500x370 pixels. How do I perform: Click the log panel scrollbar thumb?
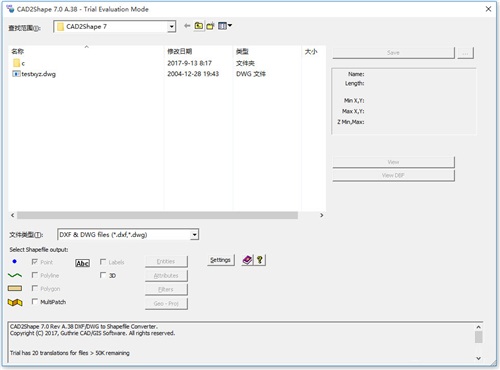(478, 337)
